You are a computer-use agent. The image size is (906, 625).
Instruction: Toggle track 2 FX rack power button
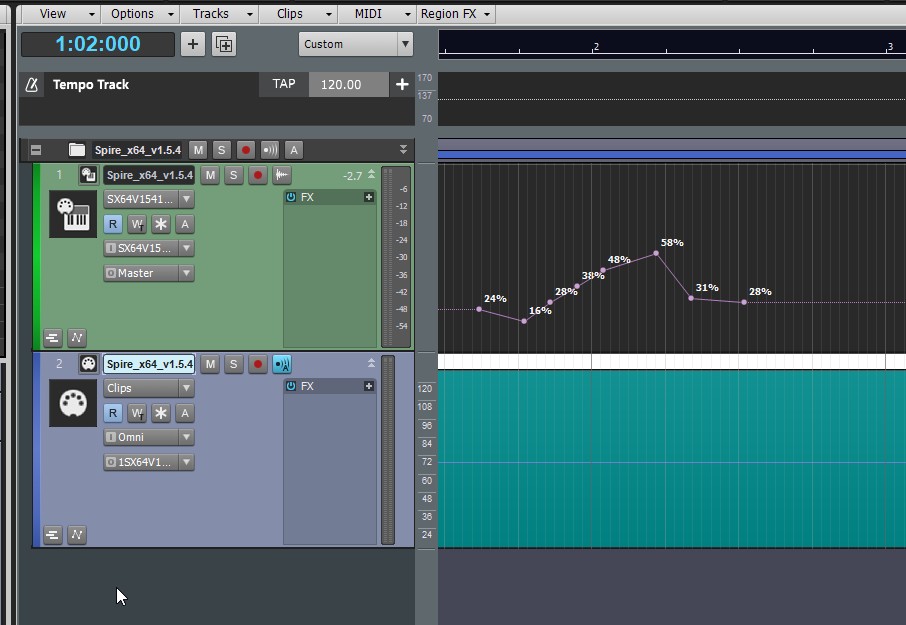(x=291, y=386)
